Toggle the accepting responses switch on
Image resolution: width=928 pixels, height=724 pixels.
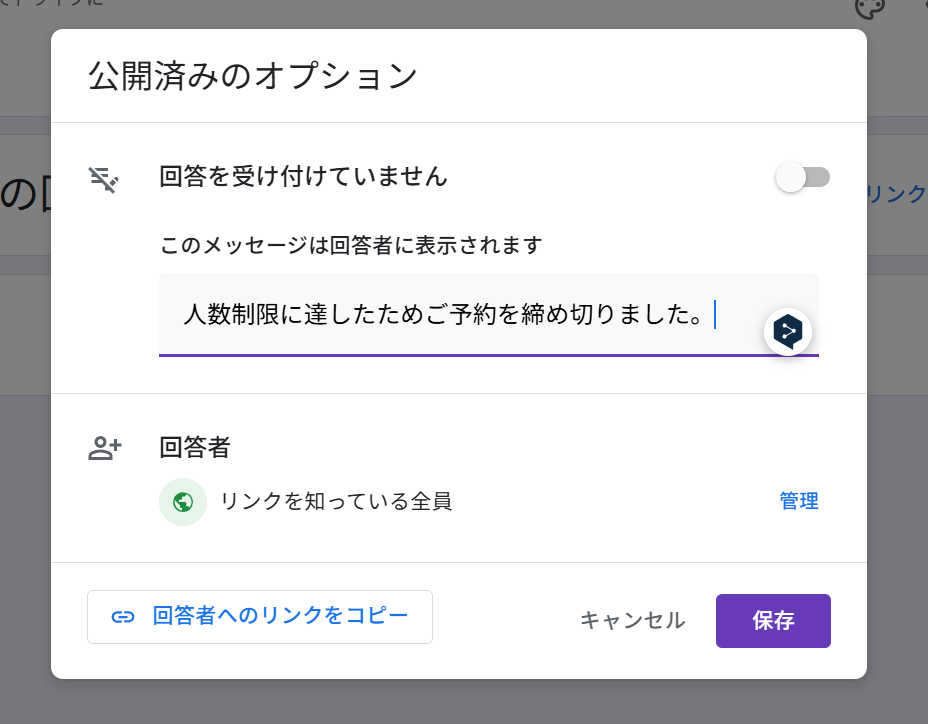pyautogui.click(x=803, y=177)
